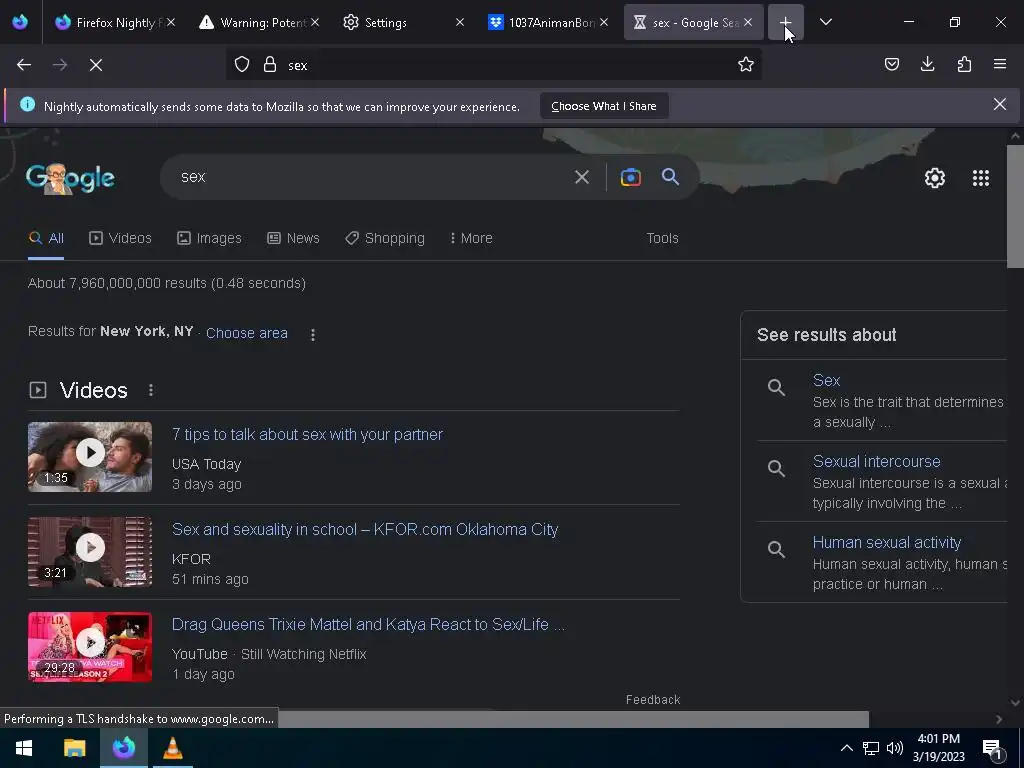
Task: Open options dots beside Choose area
Action: pyautogui.click(x=313, y=334)
